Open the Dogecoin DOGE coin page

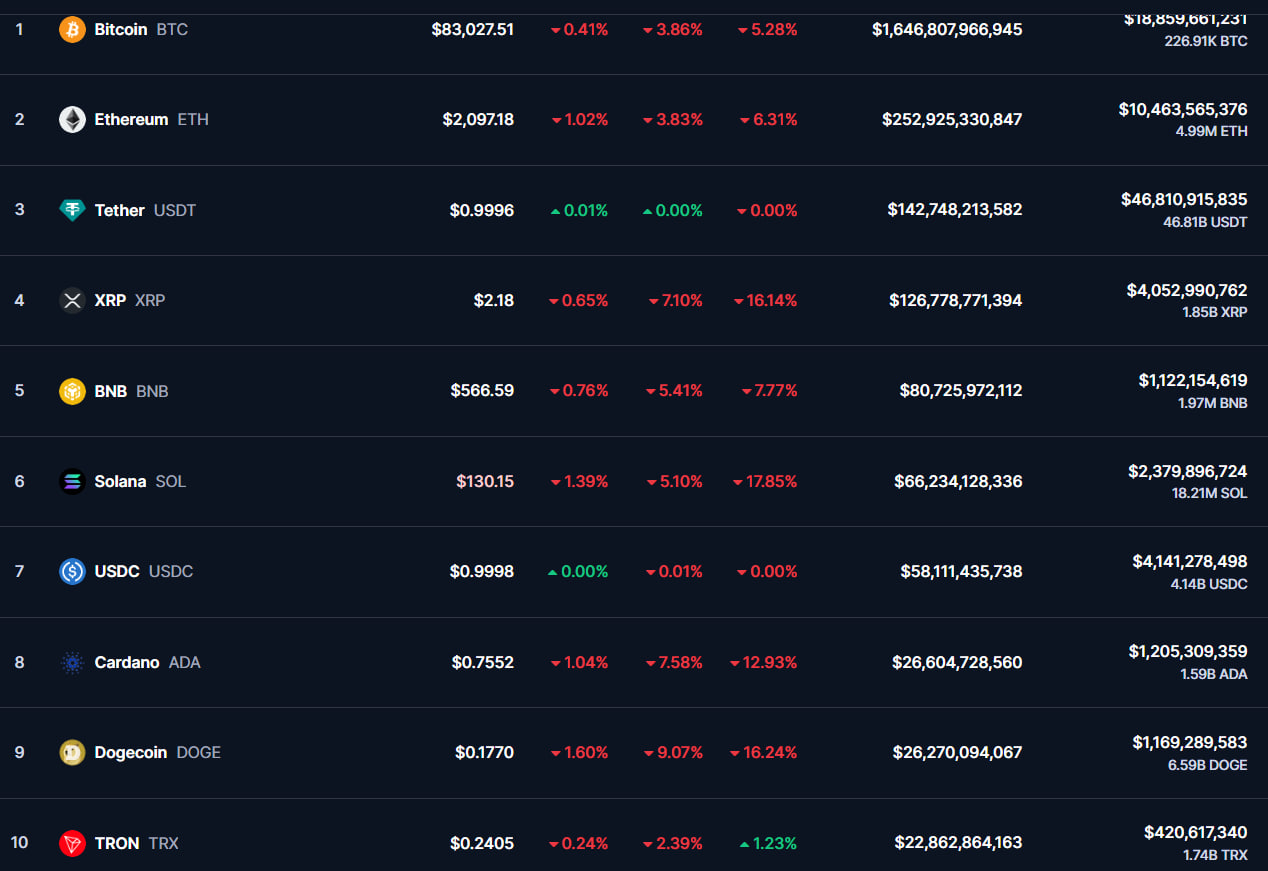pyautogui.click(x=158, y=752)
